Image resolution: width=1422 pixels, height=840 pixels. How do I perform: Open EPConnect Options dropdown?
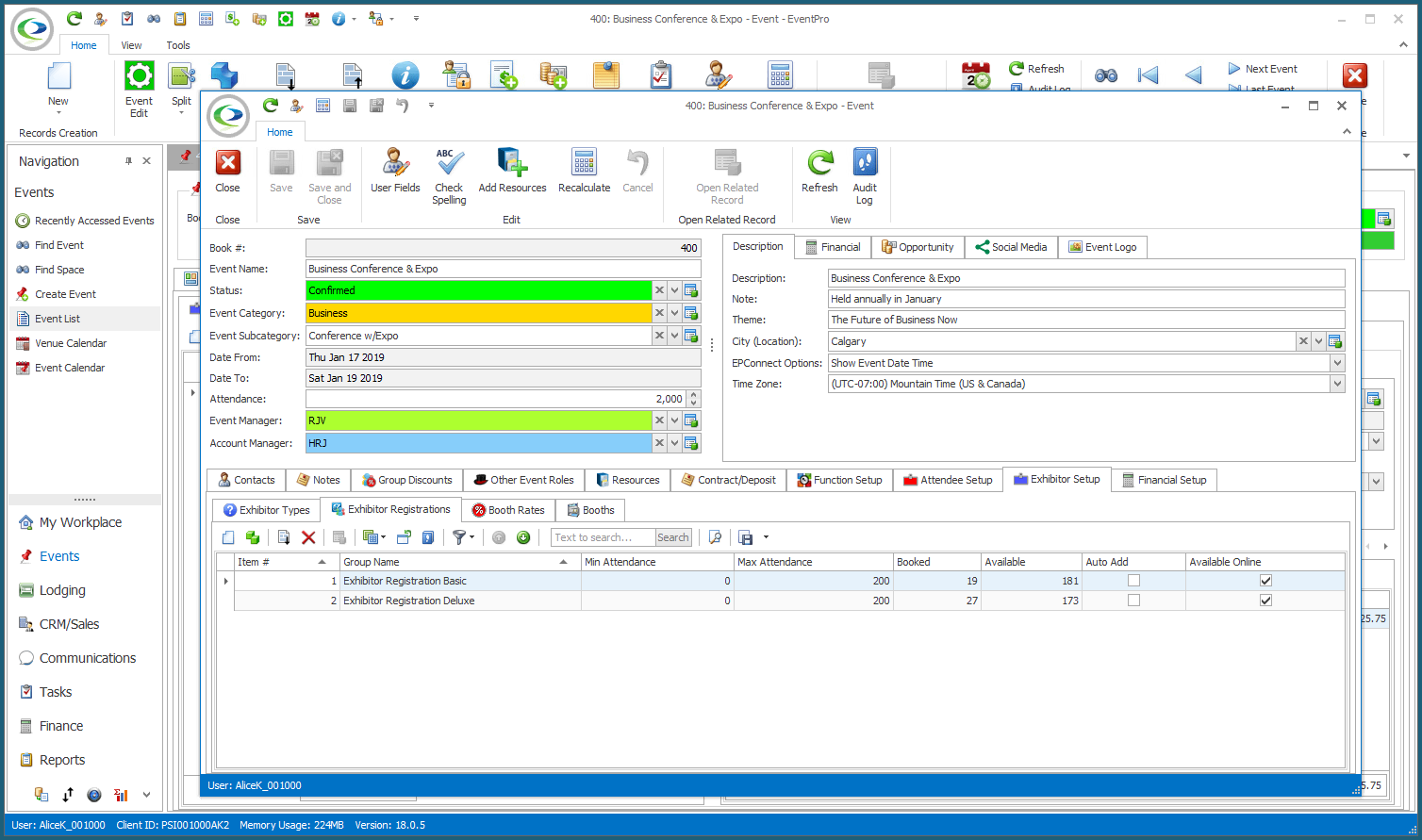[x=1337, y=363]
